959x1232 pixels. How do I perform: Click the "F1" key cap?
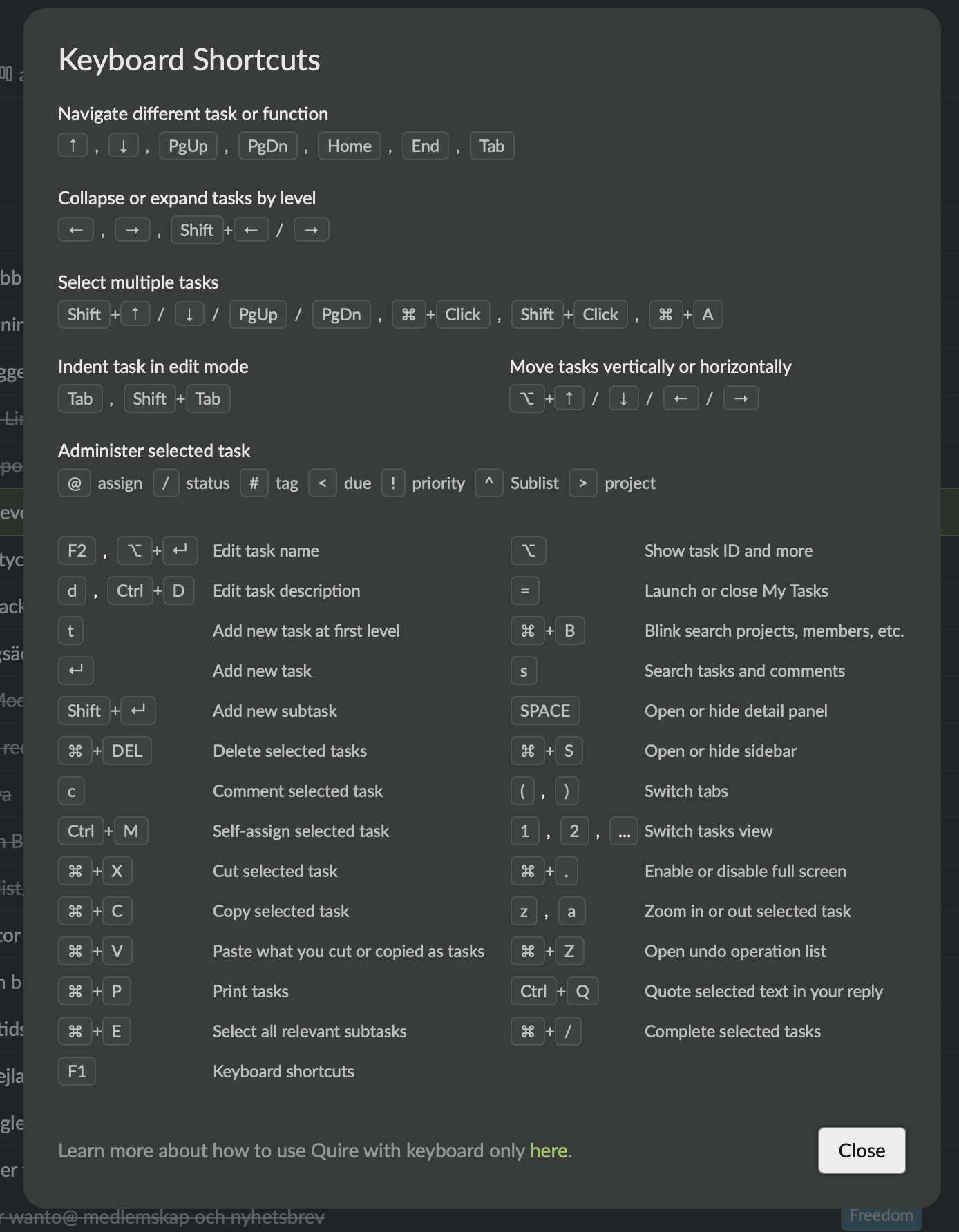[x=77, y=1071]
